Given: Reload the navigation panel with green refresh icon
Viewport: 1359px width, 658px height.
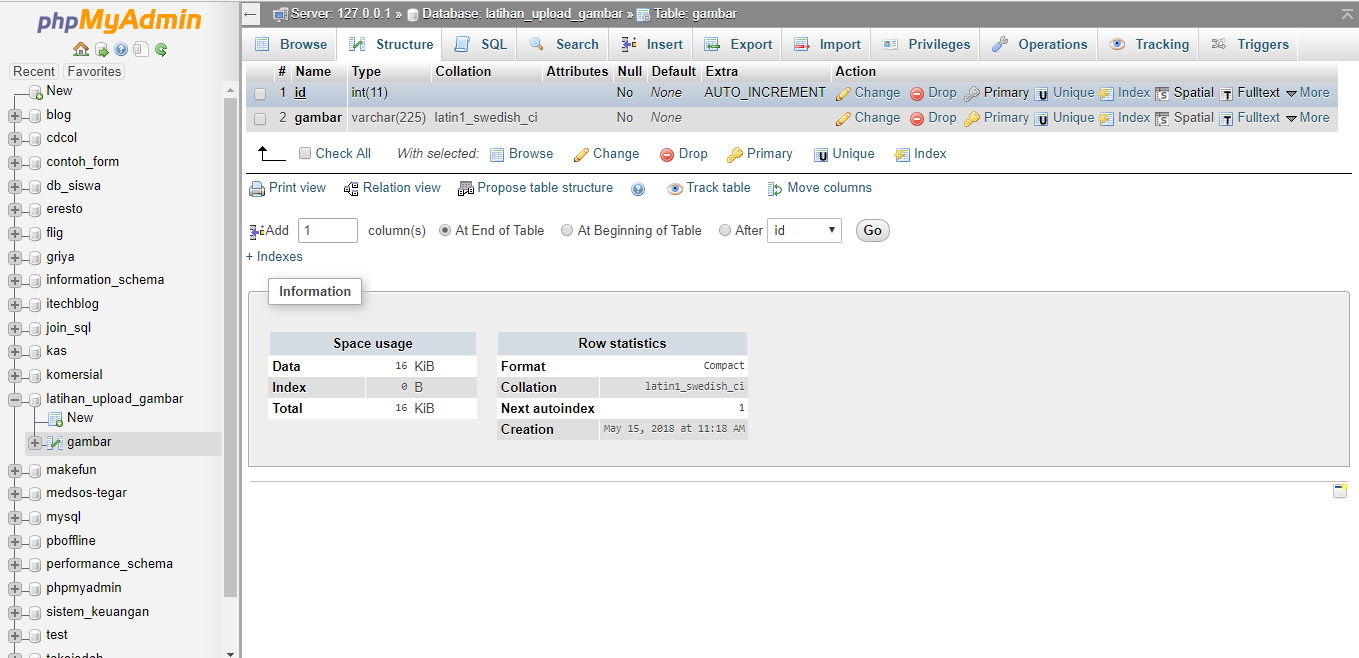Looking at the screenshot, I should pyautogui.click(x=161, y=49).
